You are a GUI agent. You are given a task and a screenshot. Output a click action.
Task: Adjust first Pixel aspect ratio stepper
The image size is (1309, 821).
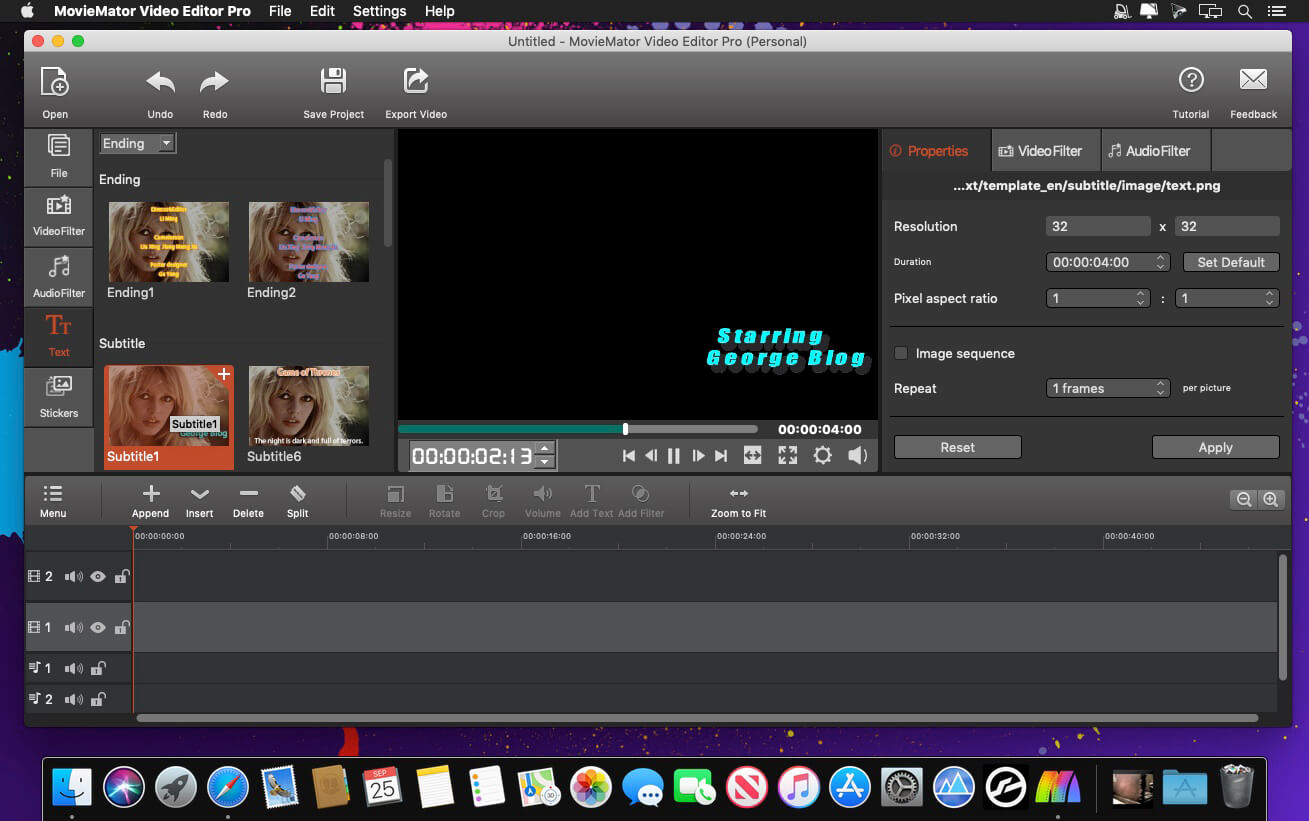point(1141,298)
